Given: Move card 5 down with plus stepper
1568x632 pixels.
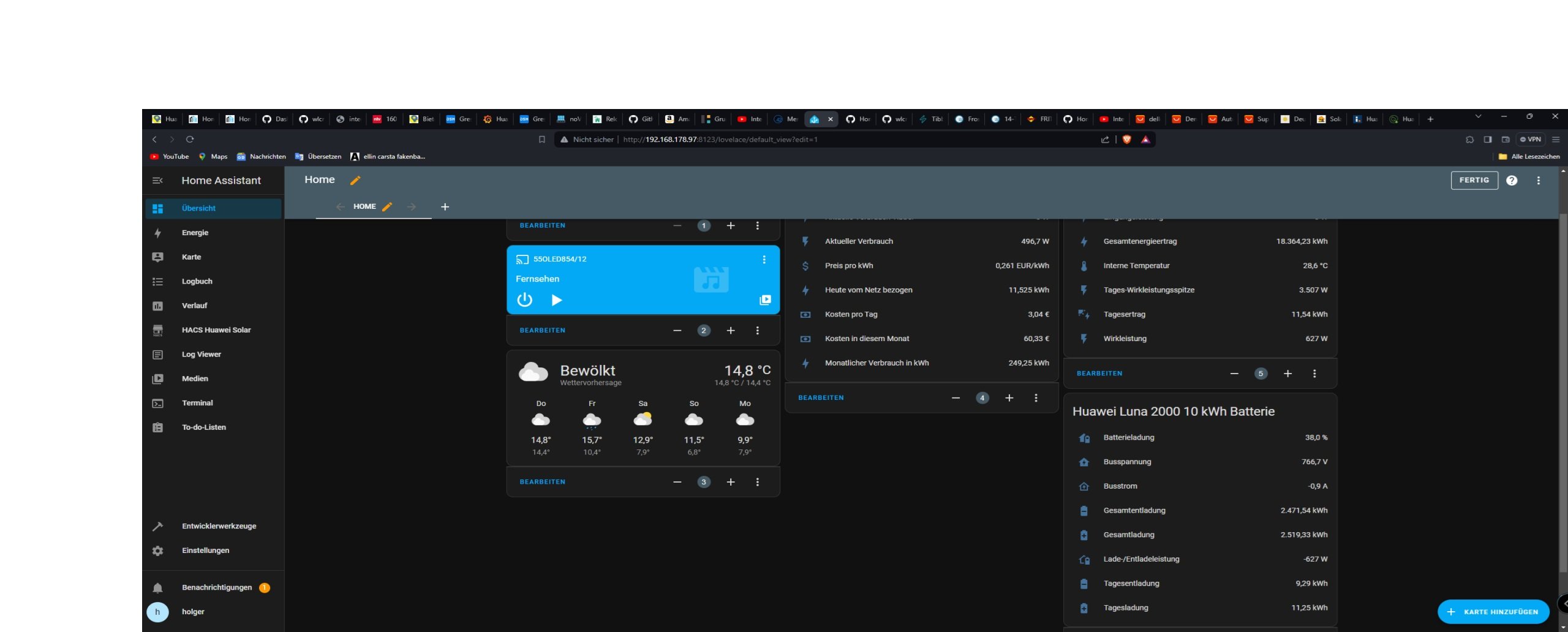Looking at the screenshot, I should (x=1287, y=374).
